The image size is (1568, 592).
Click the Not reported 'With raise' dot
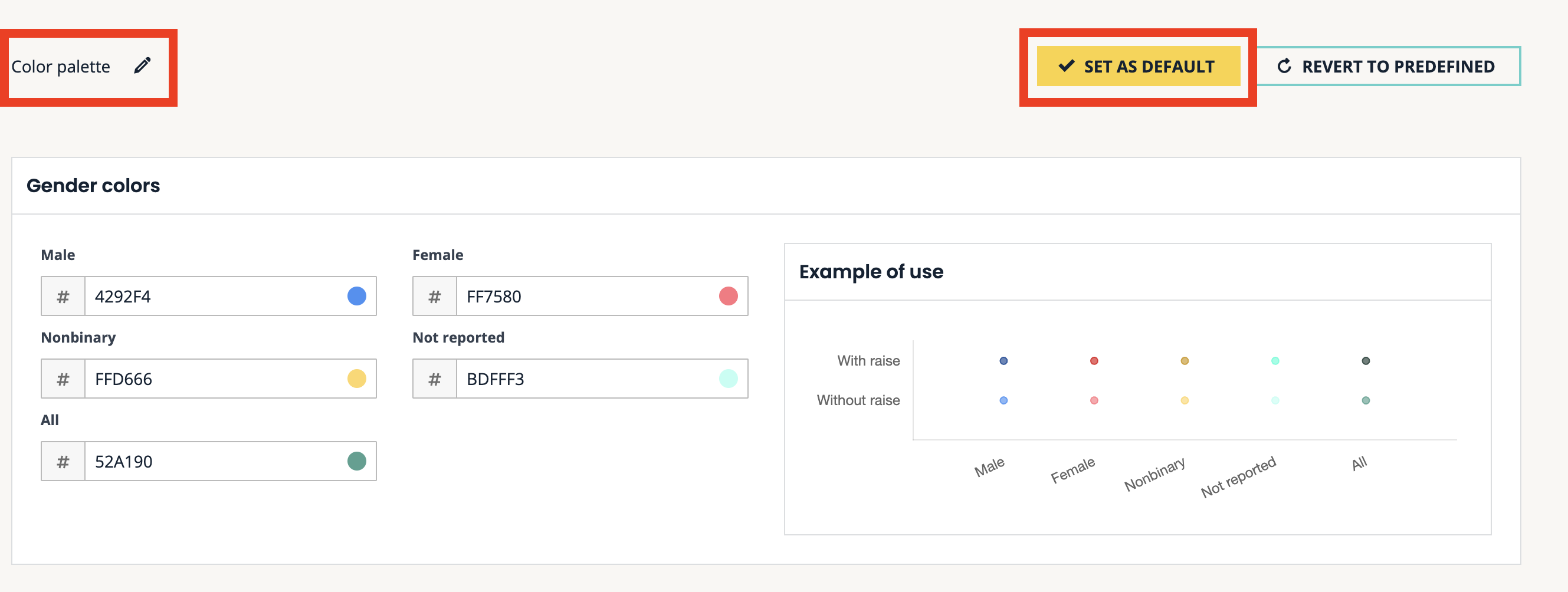[1275, 361]
